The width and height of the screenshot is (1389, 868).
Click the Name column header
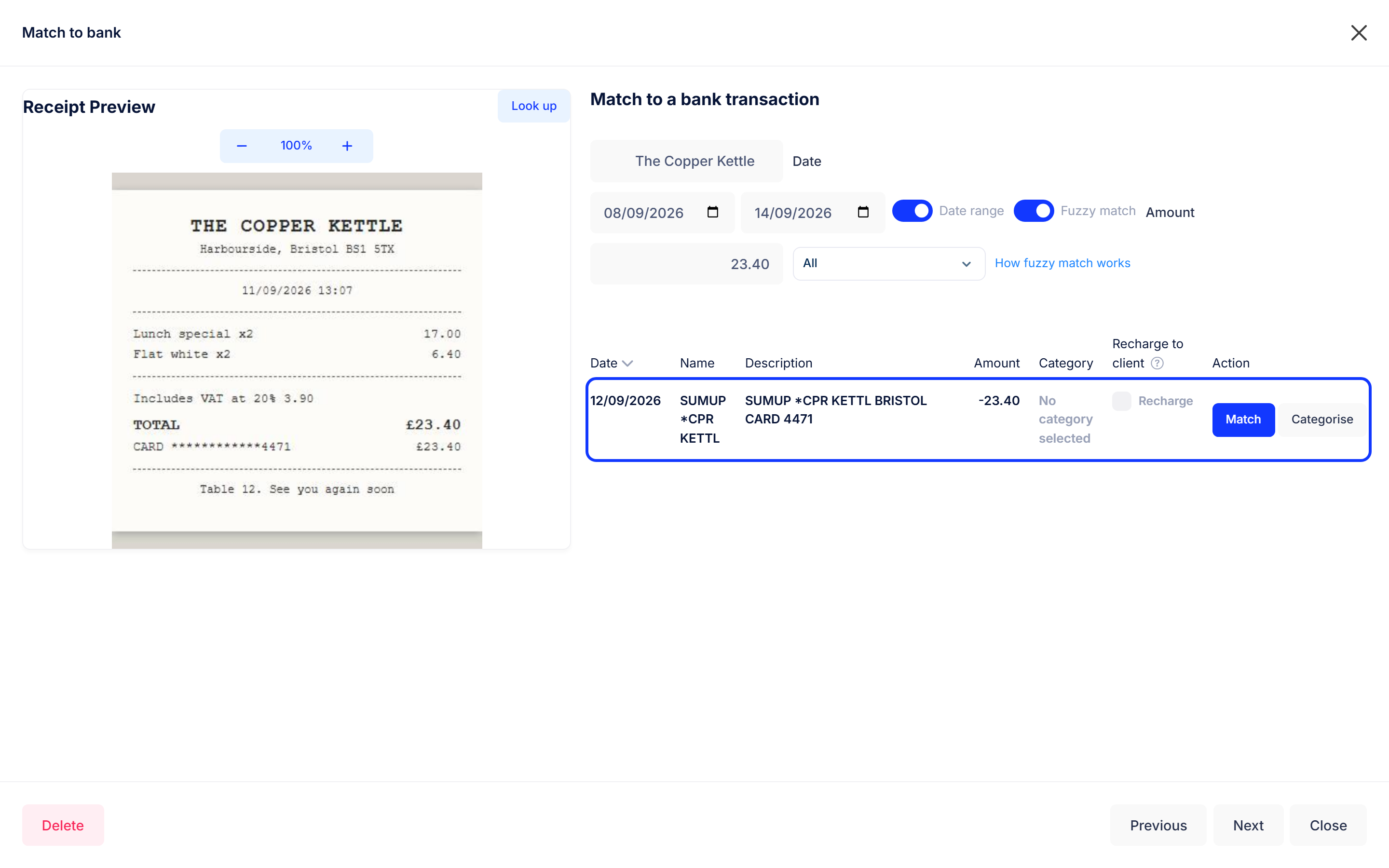(x=697, y=363)
